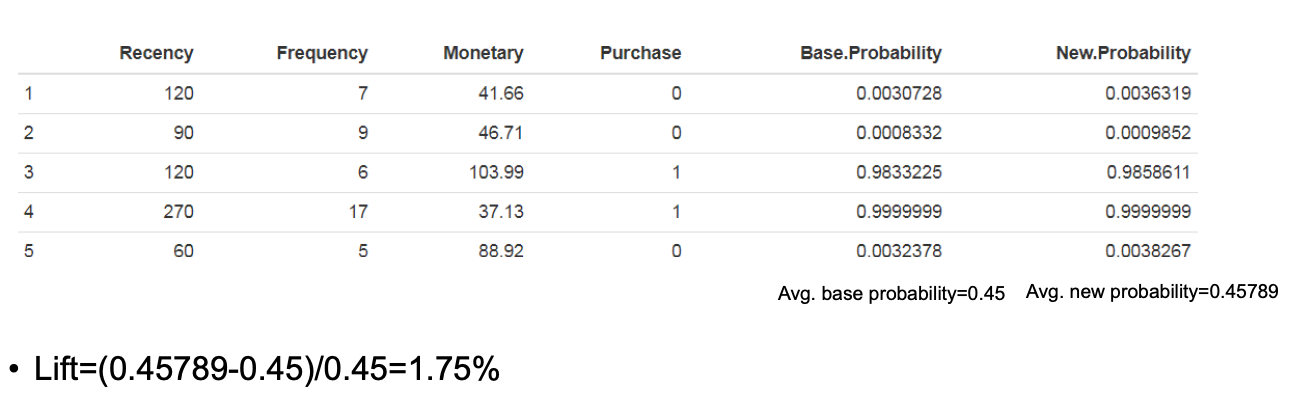Select the Monetary column header
Image resolution: width=1290 pixels, height=407 pixels.
click(483, 53)
